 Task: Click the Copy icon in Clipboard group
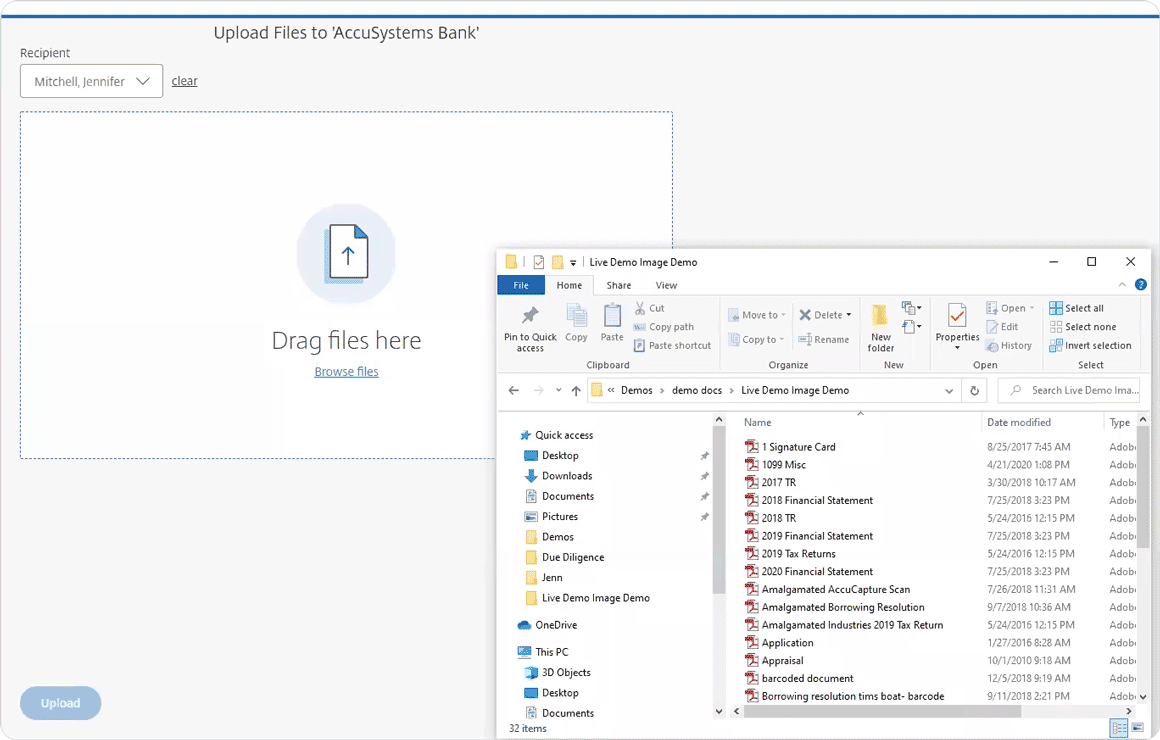click(576, 318)
